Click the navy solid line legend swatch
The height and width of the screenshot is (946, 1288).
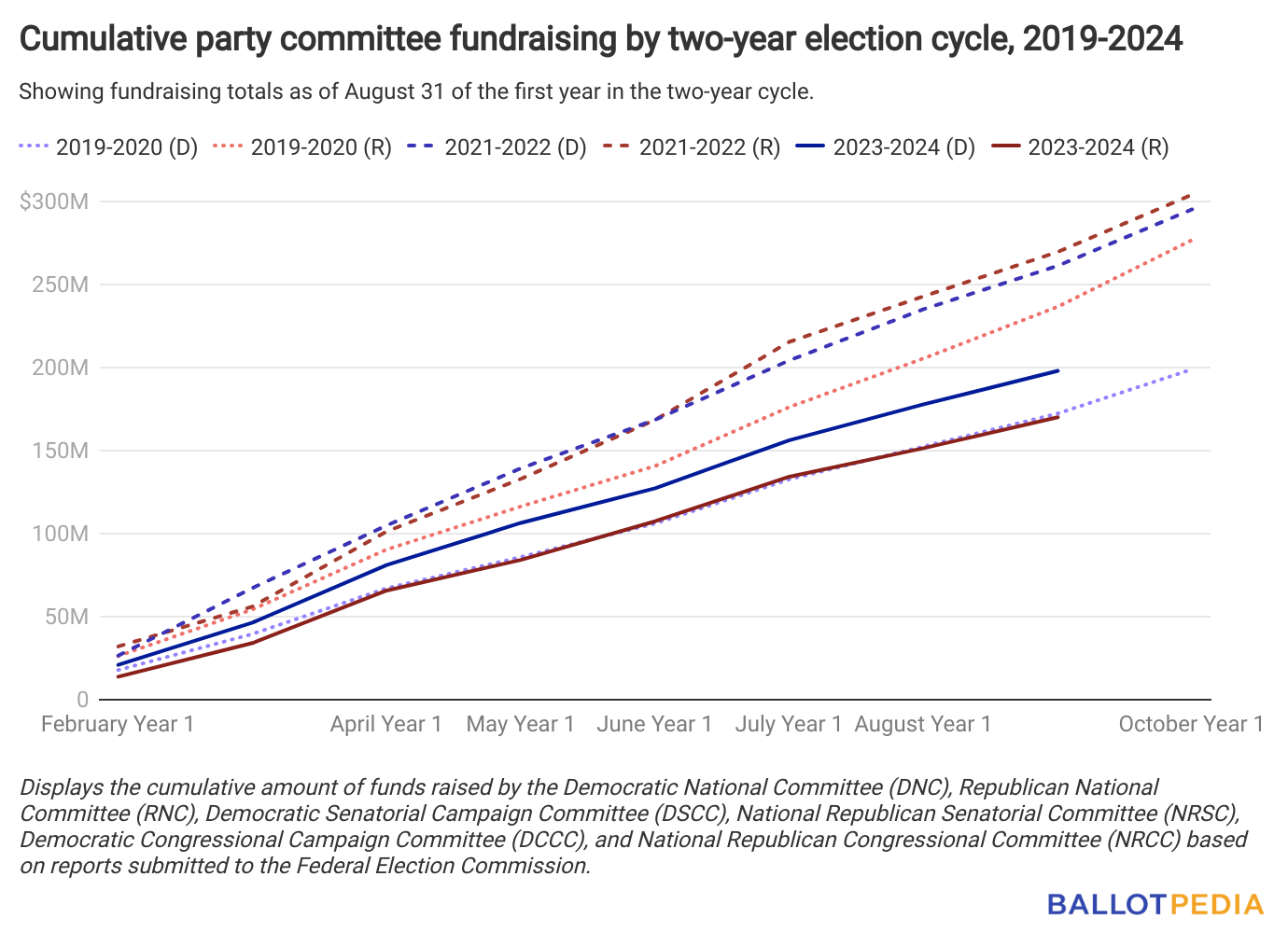coord(810,146)
